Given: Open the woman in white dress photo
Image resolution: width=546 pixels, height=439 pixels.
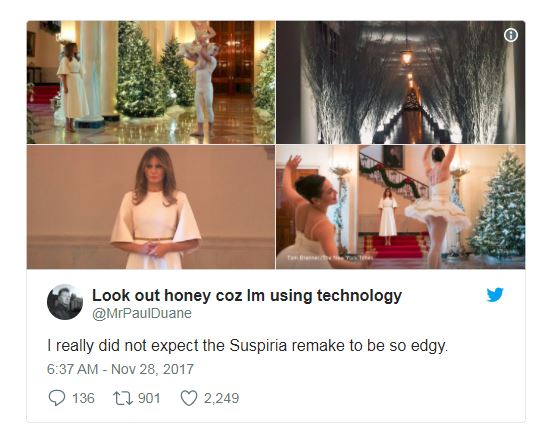Looking at the screenshot, I should (x=151, y=207).
